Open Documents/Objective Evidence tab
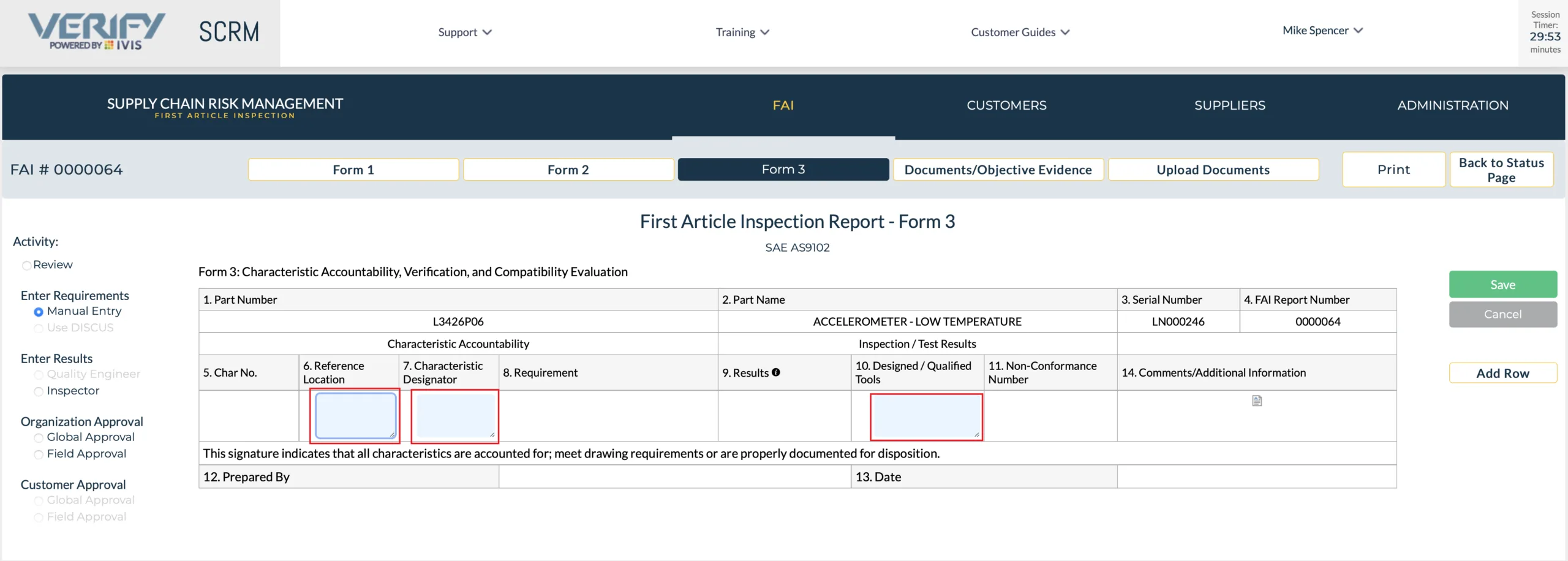This screenshot has width=1568, height=561. pyautogui.click(x=998, y=170)
